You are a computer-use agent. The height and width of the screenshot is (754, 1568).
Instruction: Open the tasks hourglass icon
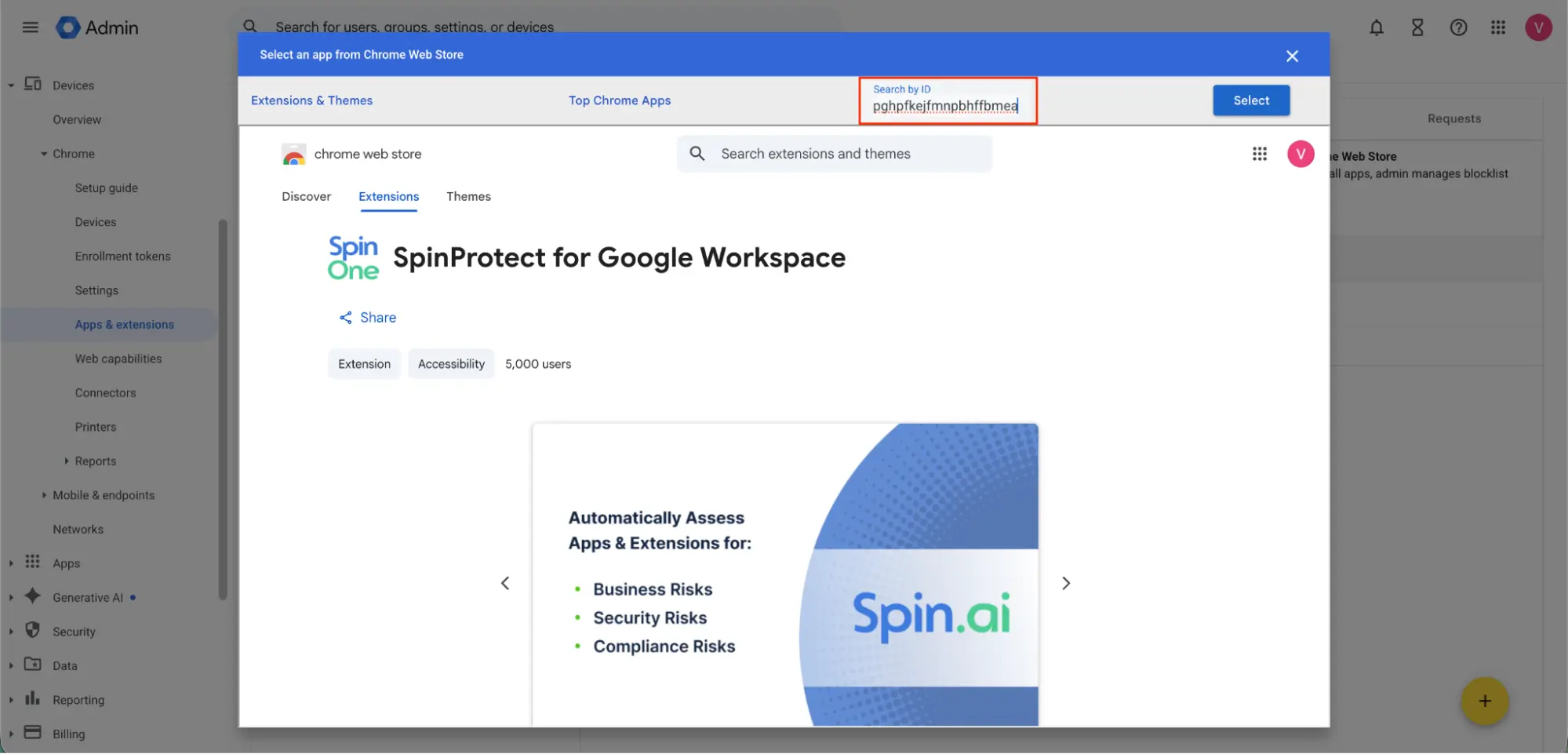1417,27
